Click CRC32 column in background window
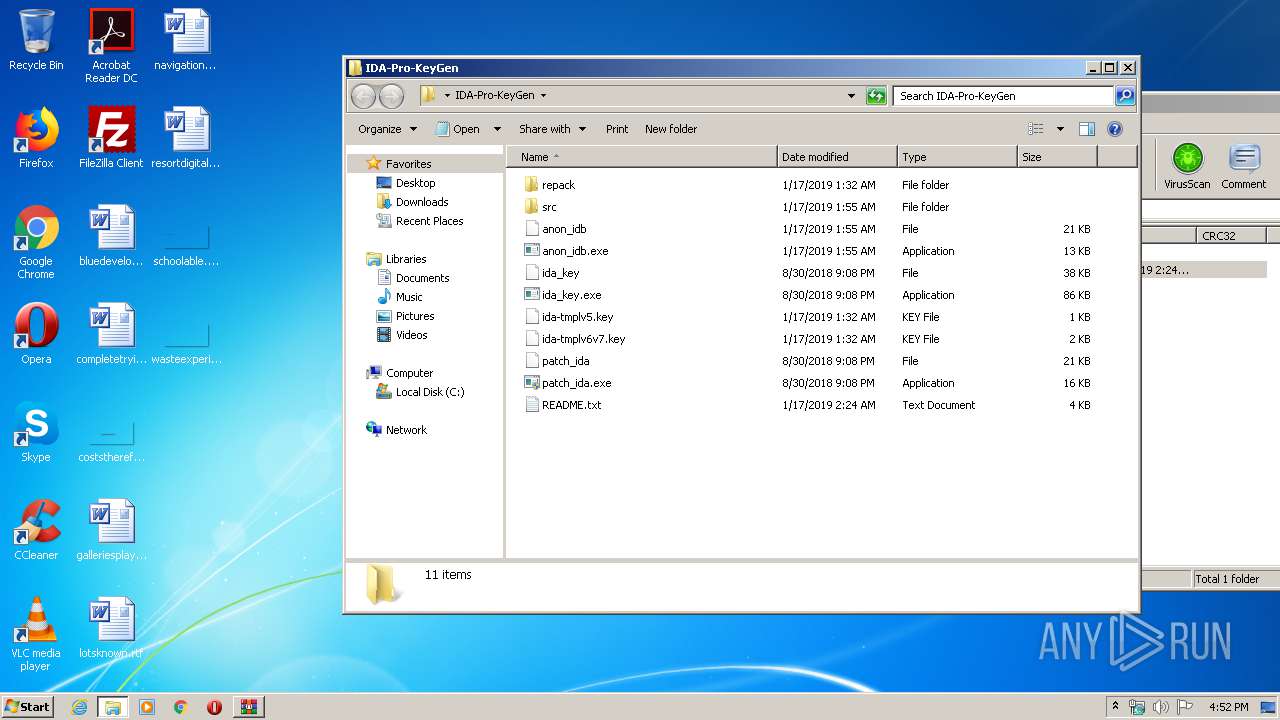 click(1230, 236)
